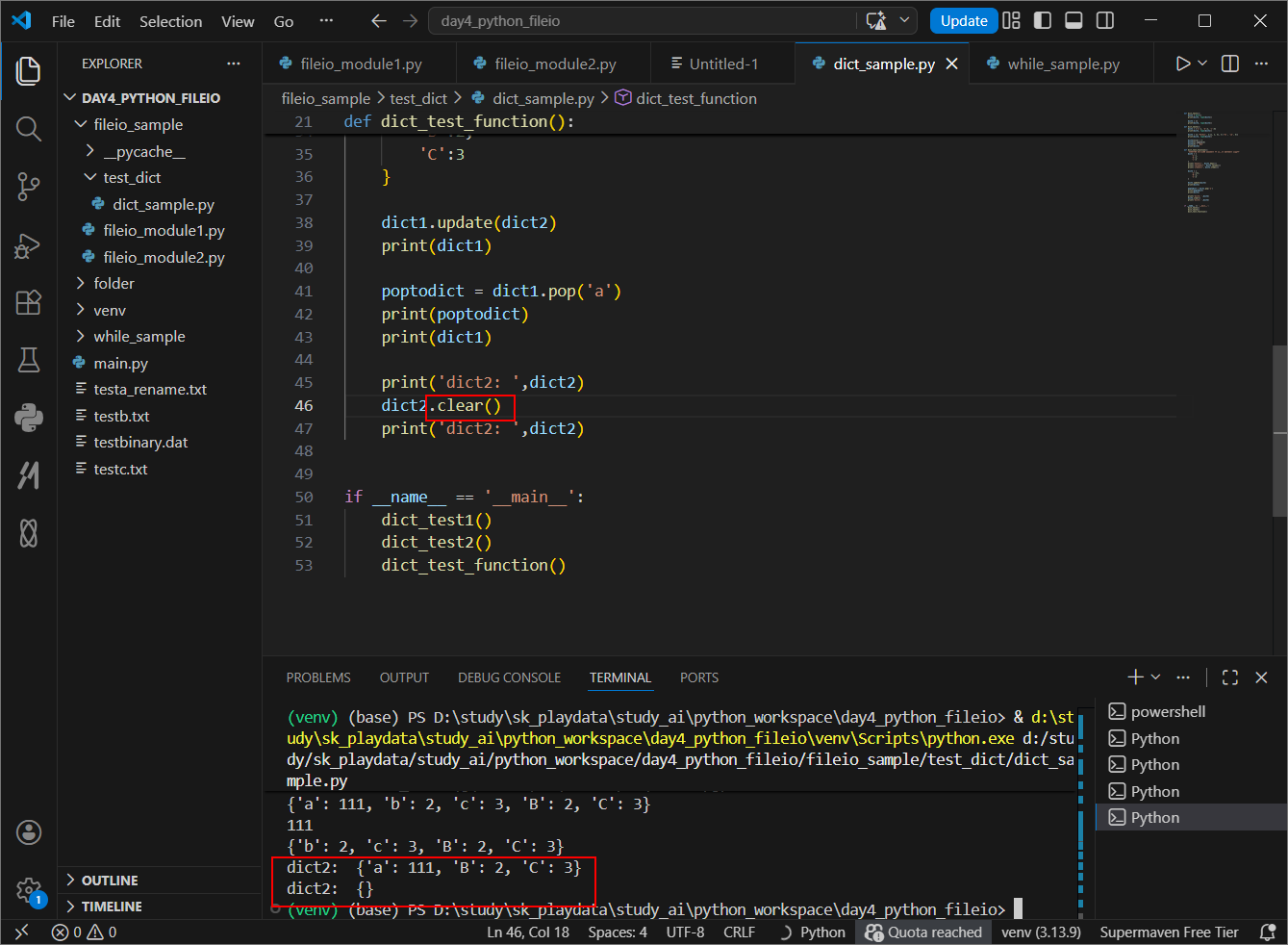
Task: Open the Source Control view
Action: coord(29,187)
